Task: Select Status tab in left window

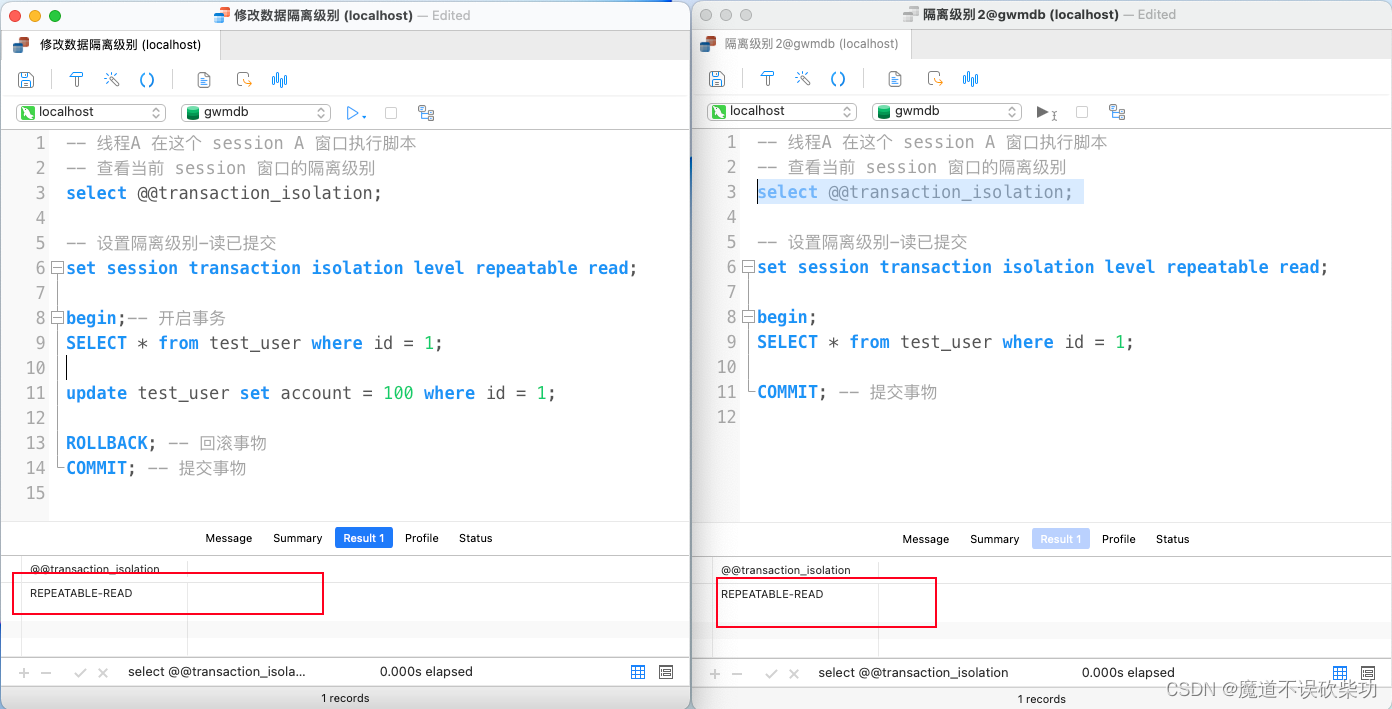Action: point(476,538)
